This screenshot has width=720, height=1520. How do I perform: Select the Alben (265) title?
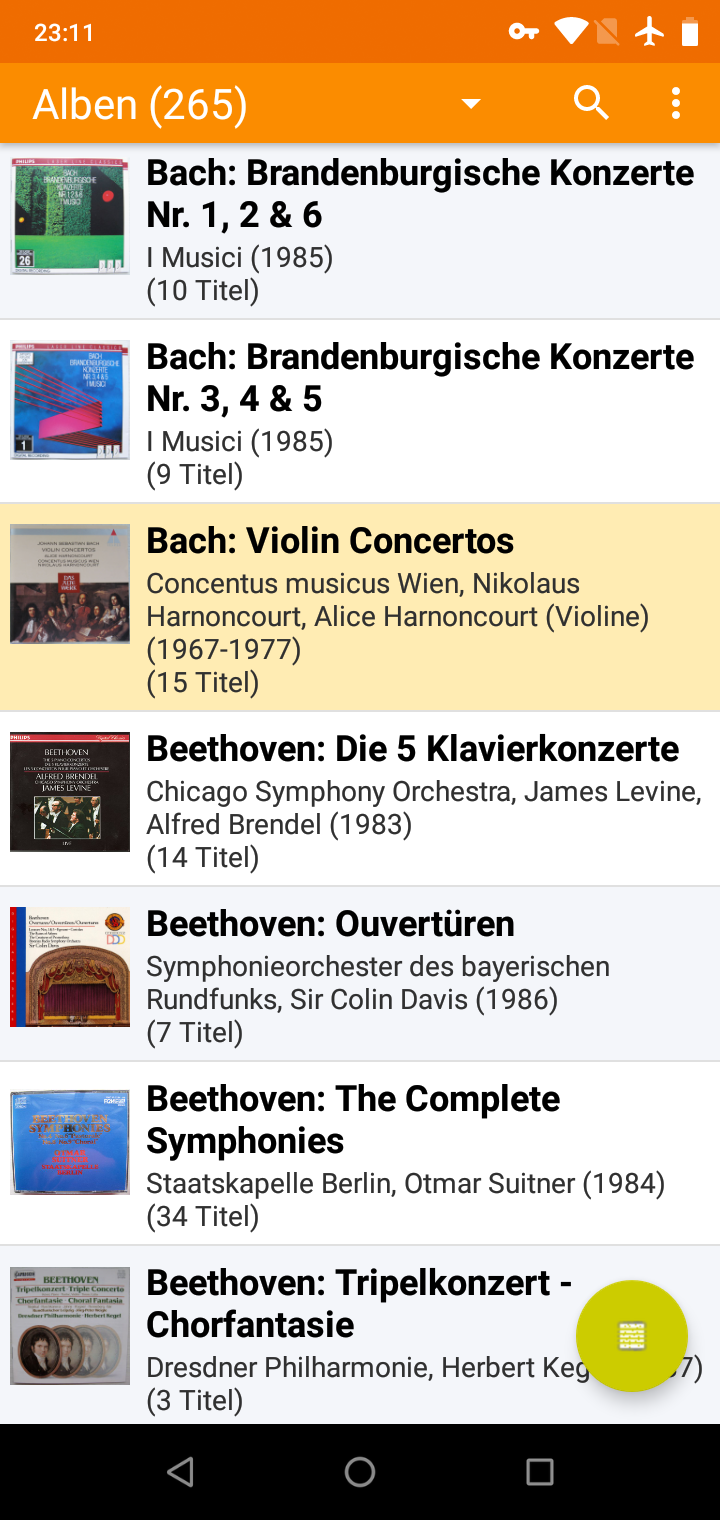click(140, 104)
